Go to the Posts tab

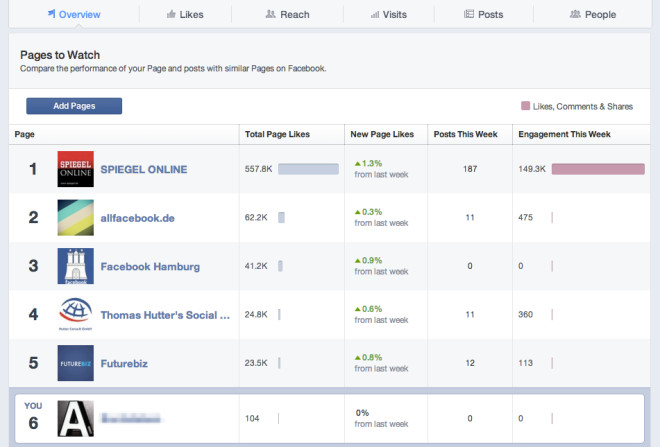(484, 14)
